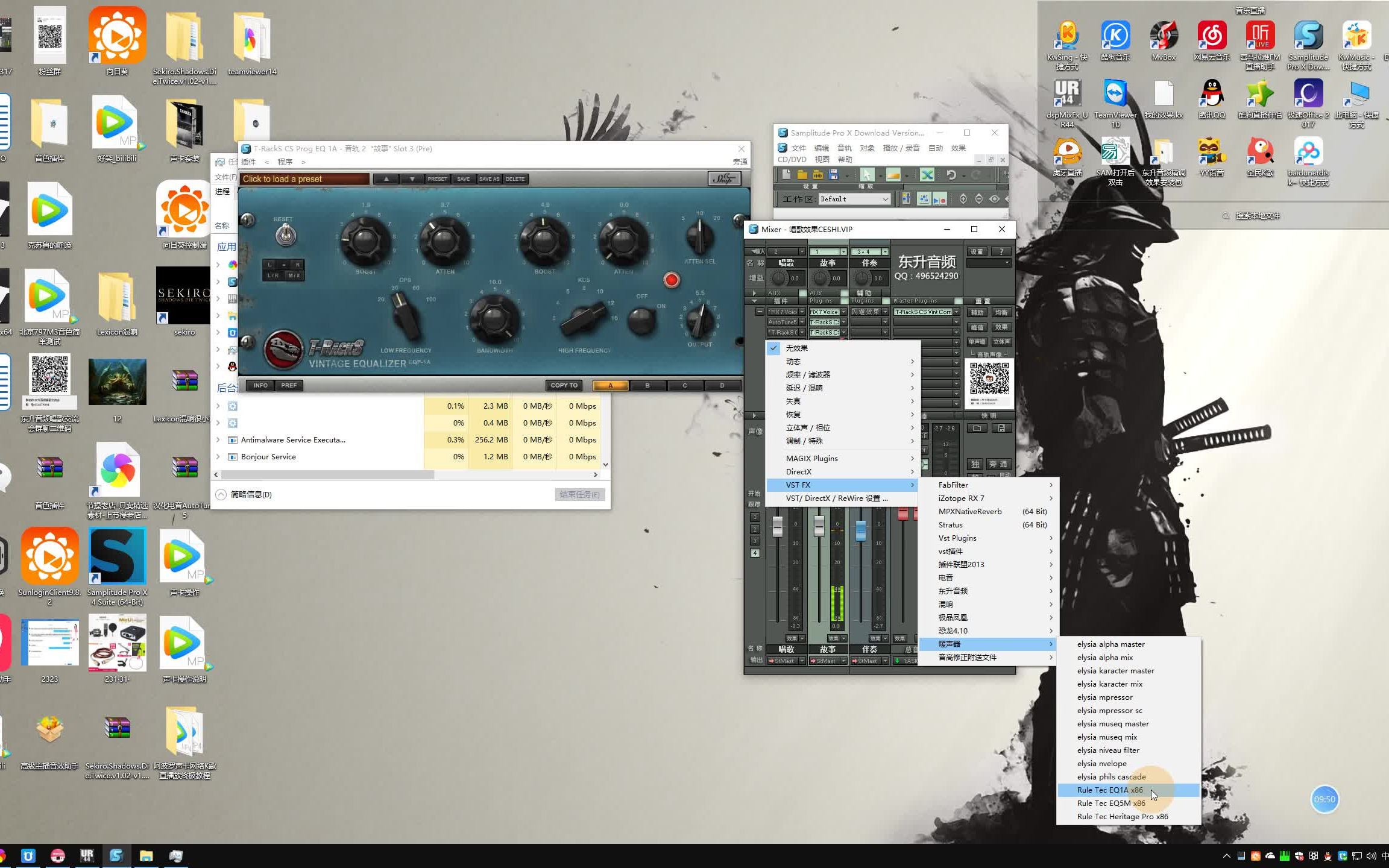Click the COPY TO button in T-RackS
1389x868 pixels.
pyautogui.click(x=564, y=385)
